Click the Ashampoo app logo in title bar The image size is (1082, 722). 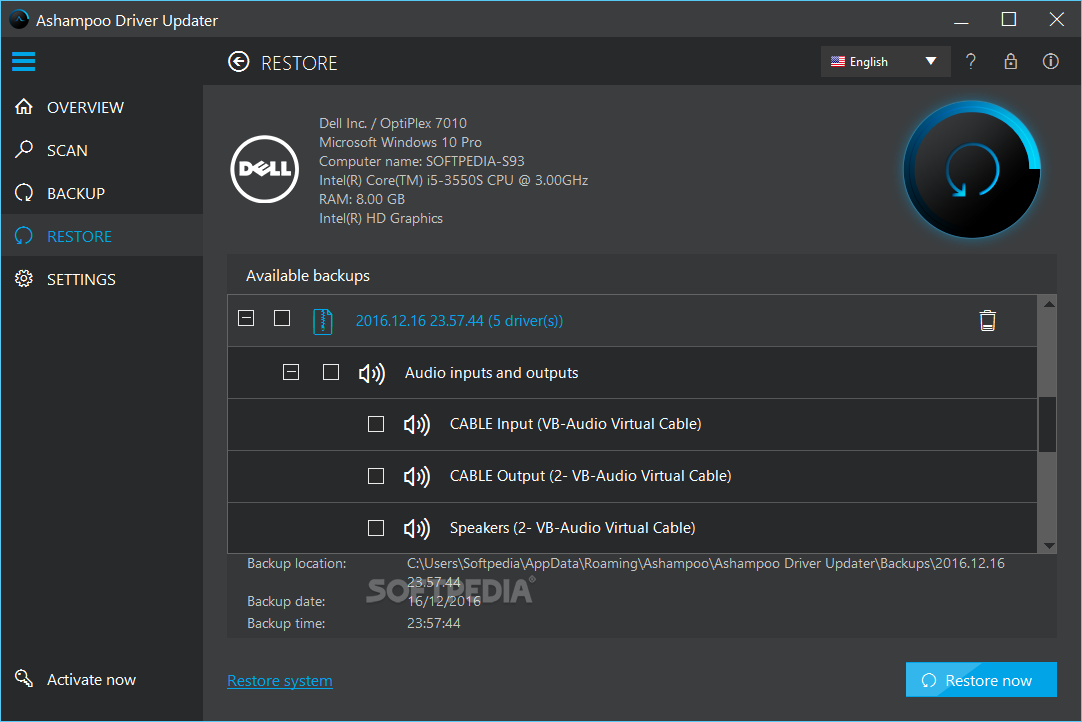[x=19, y=19]
